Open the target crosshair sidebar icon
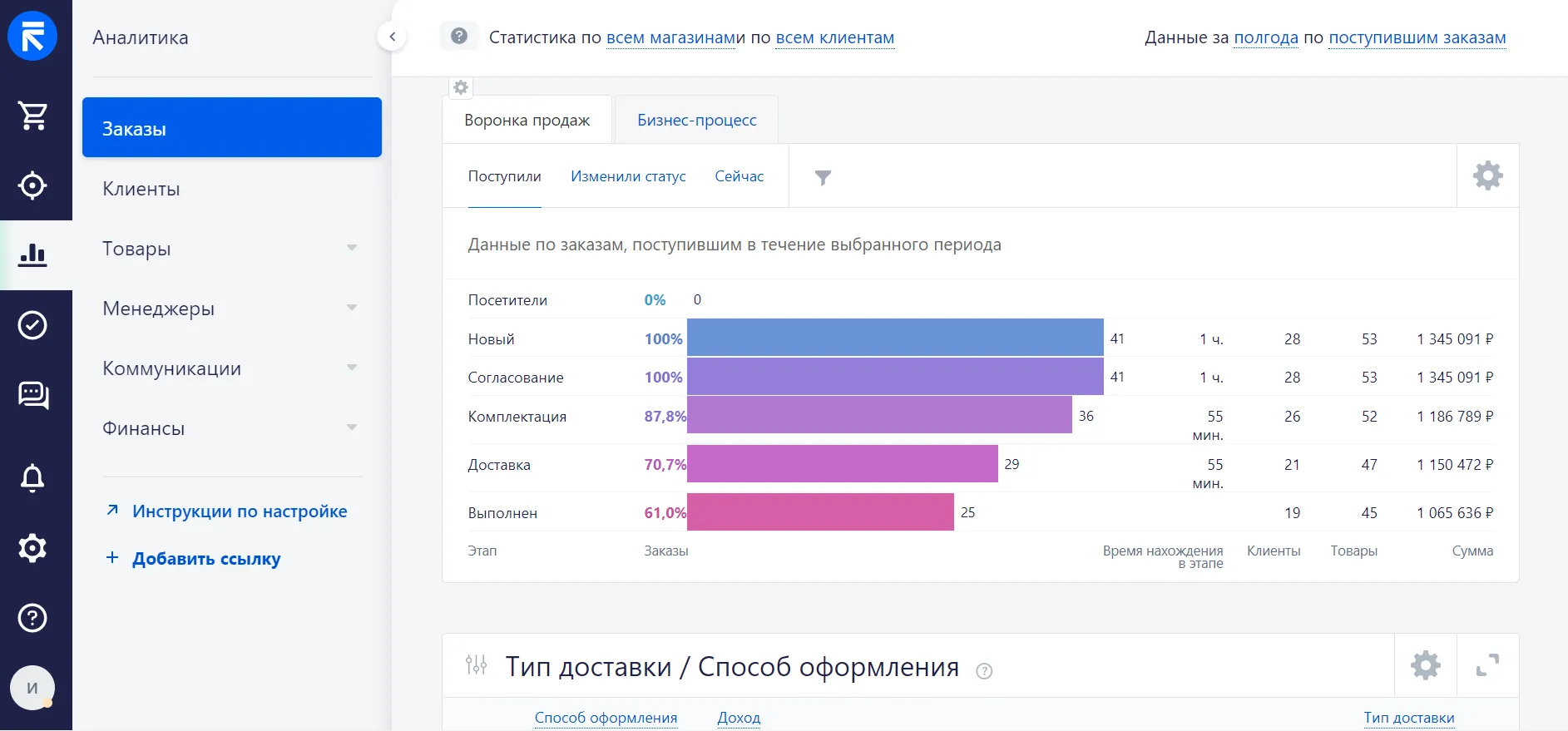Viewport: 1568px width, 731px height. coord(32,185)
